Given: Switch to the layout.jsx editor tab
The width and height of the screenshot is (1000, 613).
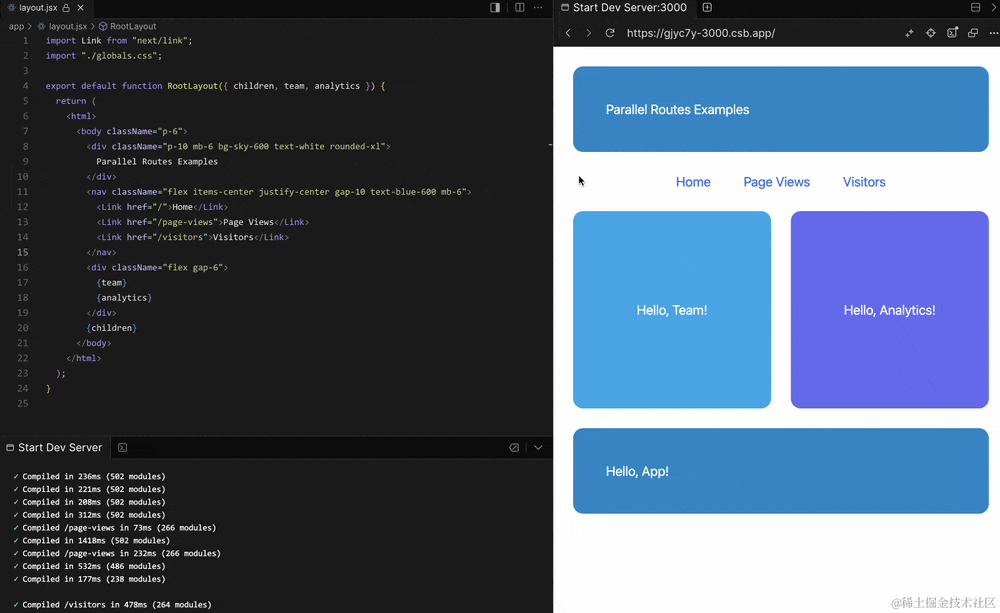Looking at the screenshot, I should pyautogui.click(x=40, y=7).
